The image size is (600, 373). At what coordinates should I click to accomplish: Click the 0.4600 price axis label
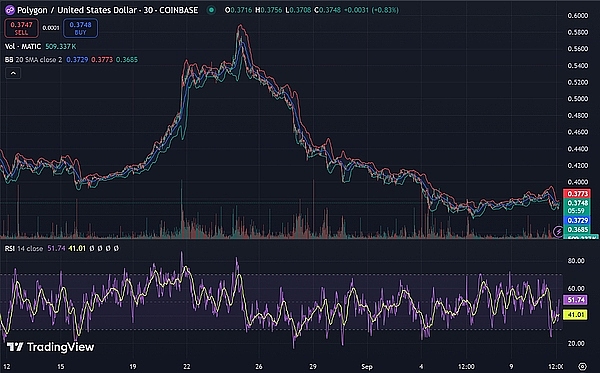pyautogui.click(x=577, y=132)
